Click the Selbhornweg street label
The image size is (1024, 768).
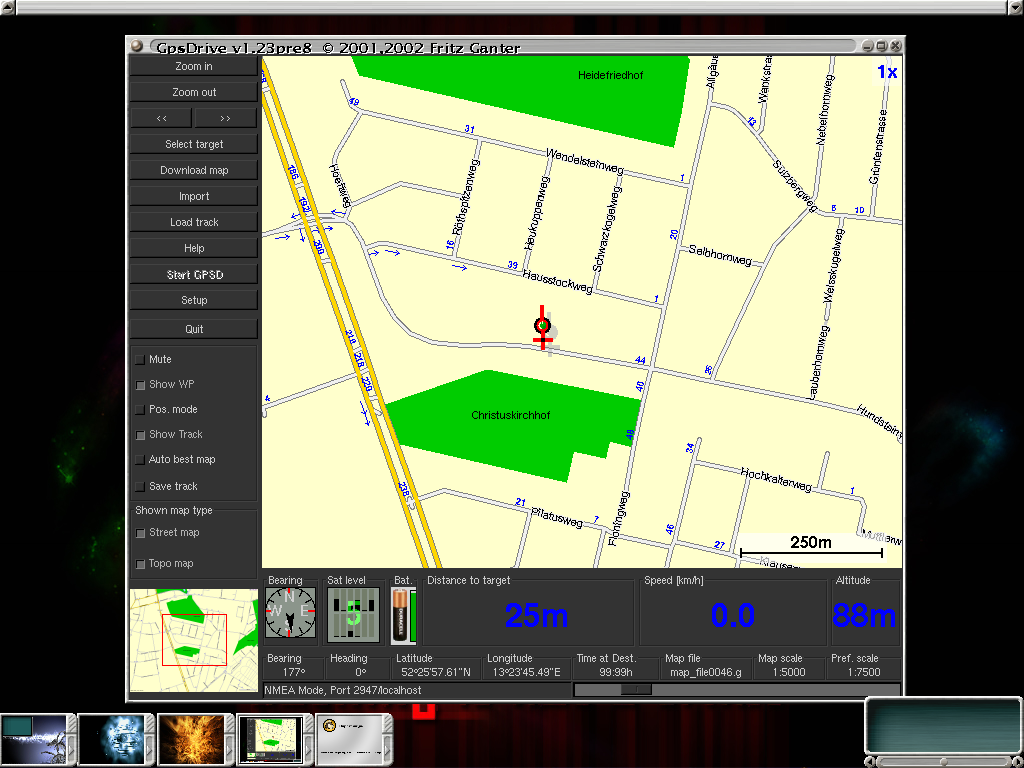click(x=720, y=255)
